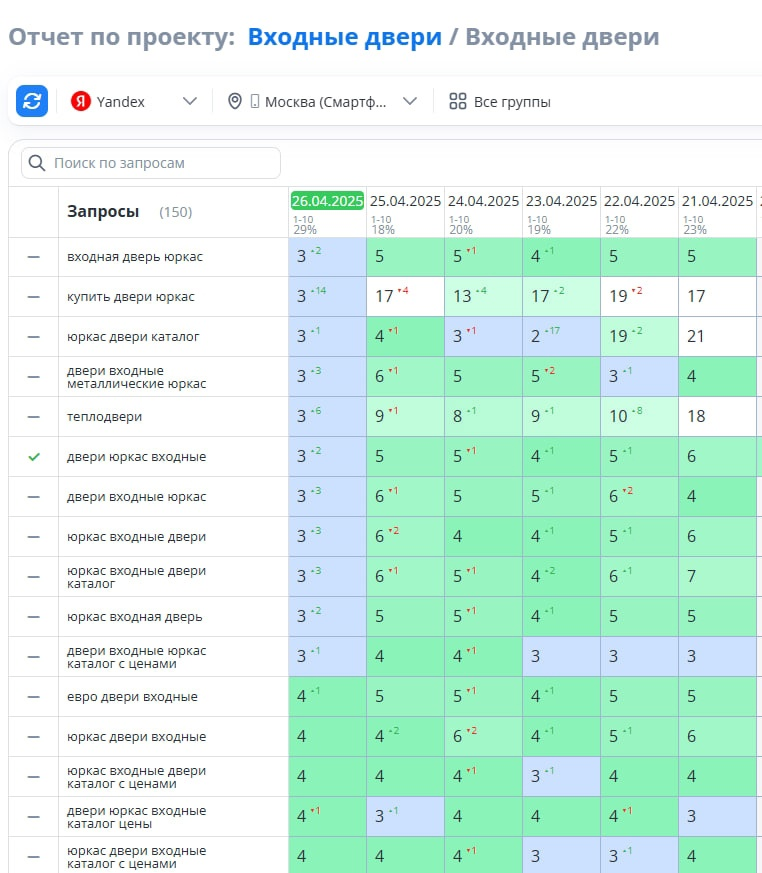The image size is (762, 873).
Task: Toggle the checkmark for двери юркас входные
Action: pyautogui.click(x=34, y=457)
